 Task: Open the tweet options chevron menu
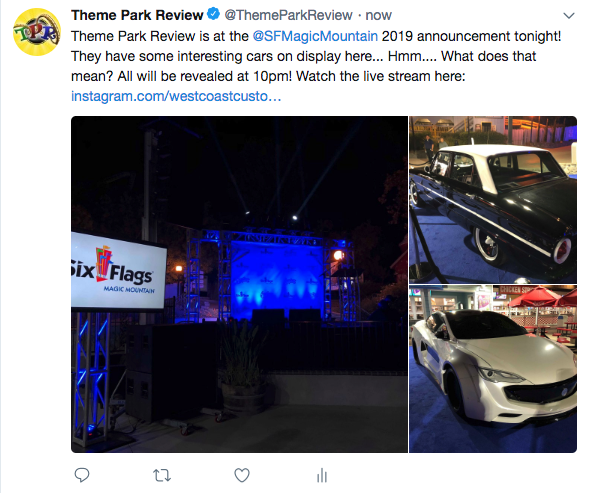569,16
